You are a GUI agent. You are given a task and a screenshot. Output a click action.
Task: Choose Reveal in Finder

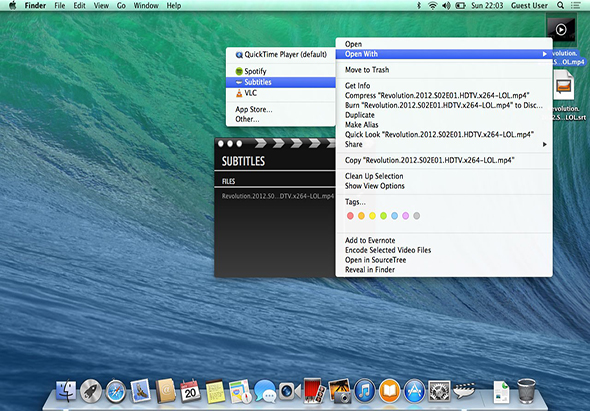coord(370,269)
